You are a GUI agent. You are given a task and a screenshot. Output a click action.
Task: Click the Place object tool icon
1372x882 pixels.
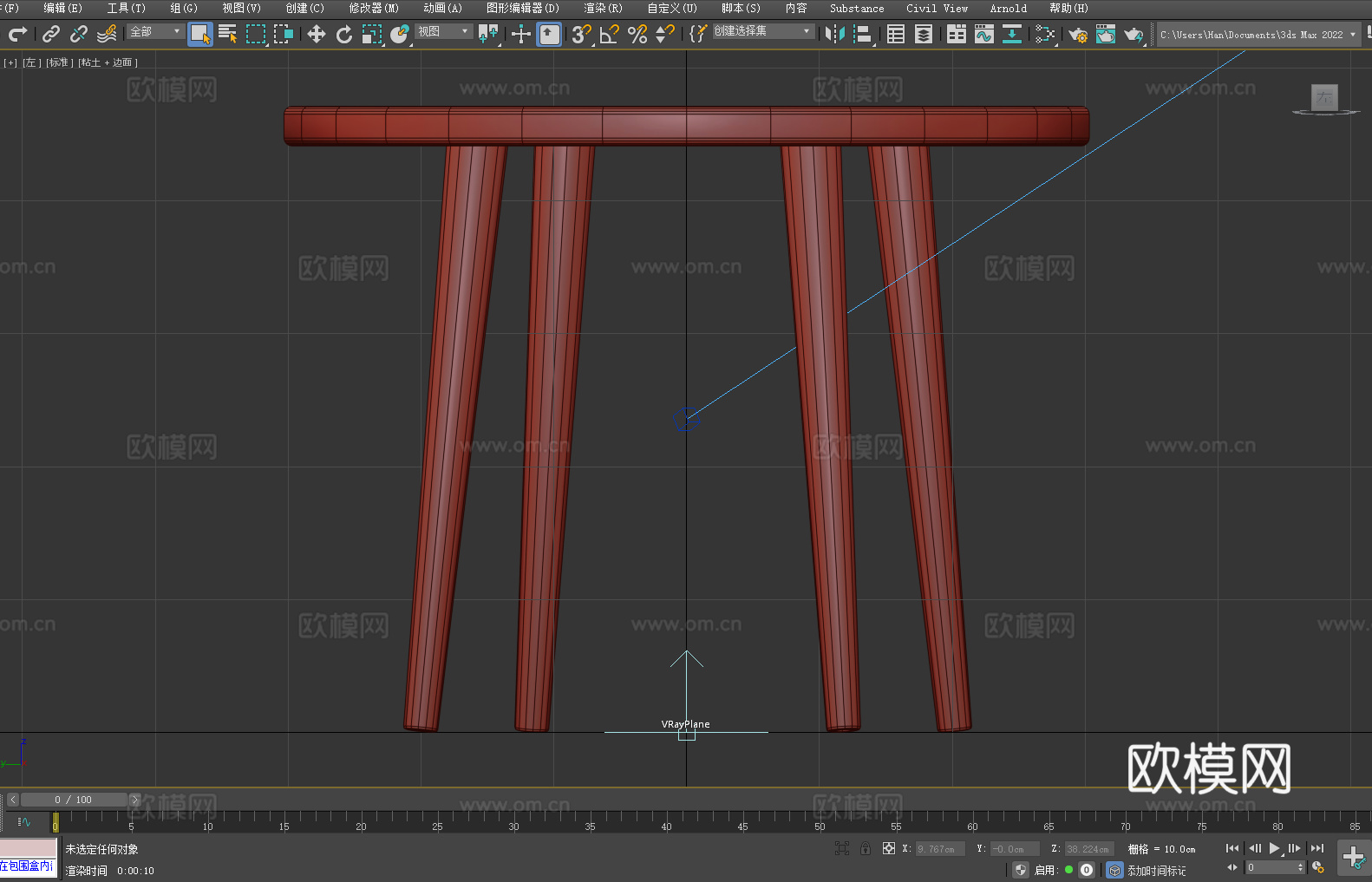pyautogui.click(x=400, y=34)
